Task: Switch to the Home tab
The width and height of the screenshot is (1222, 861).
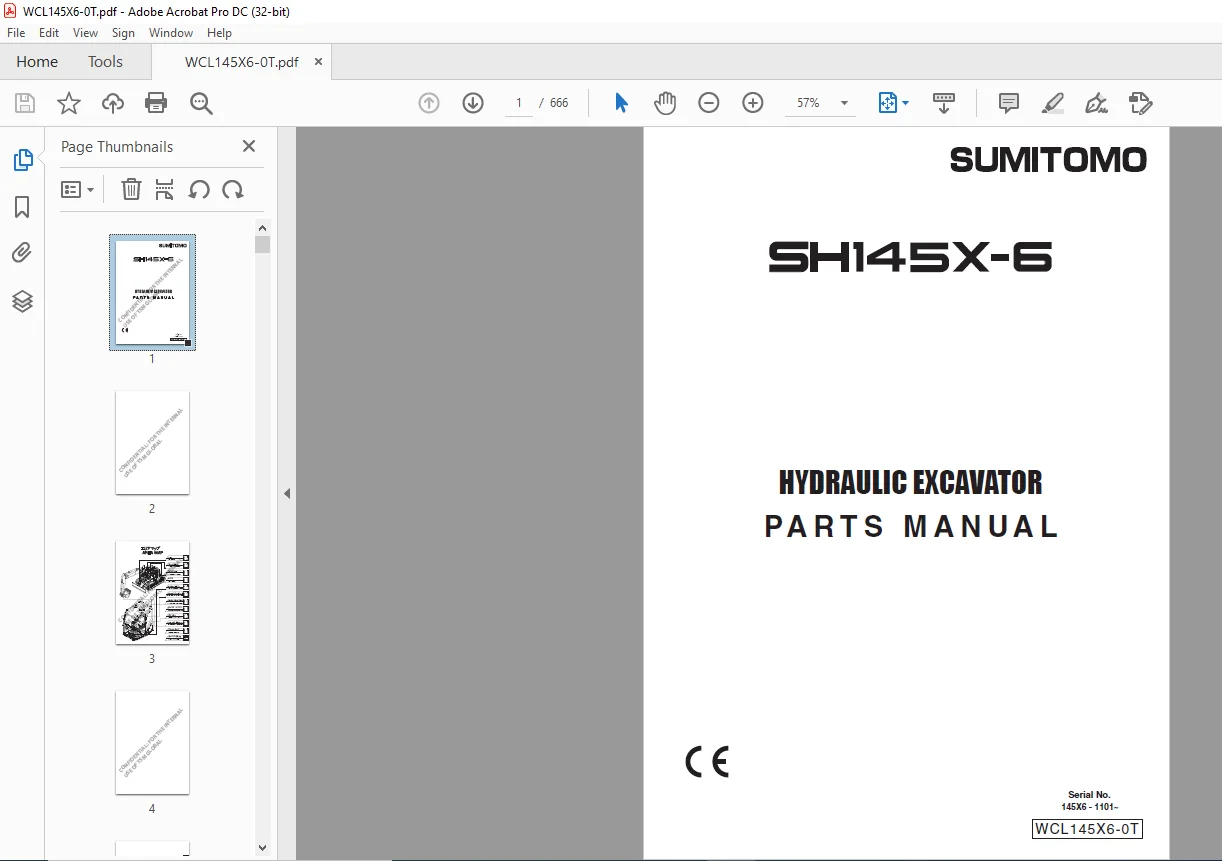Action: pos(37,61)
